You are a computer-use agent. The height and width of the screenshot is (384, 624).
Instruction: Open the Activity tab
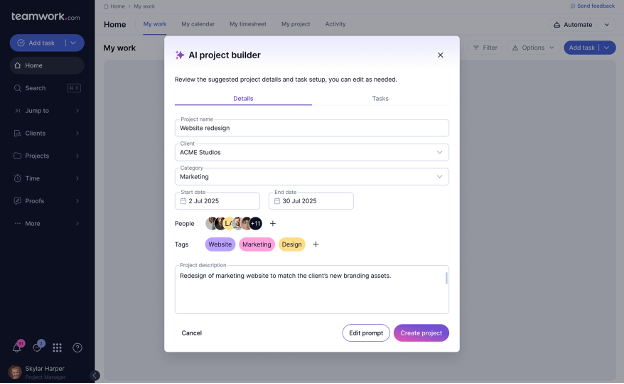[x=335, y=24]
